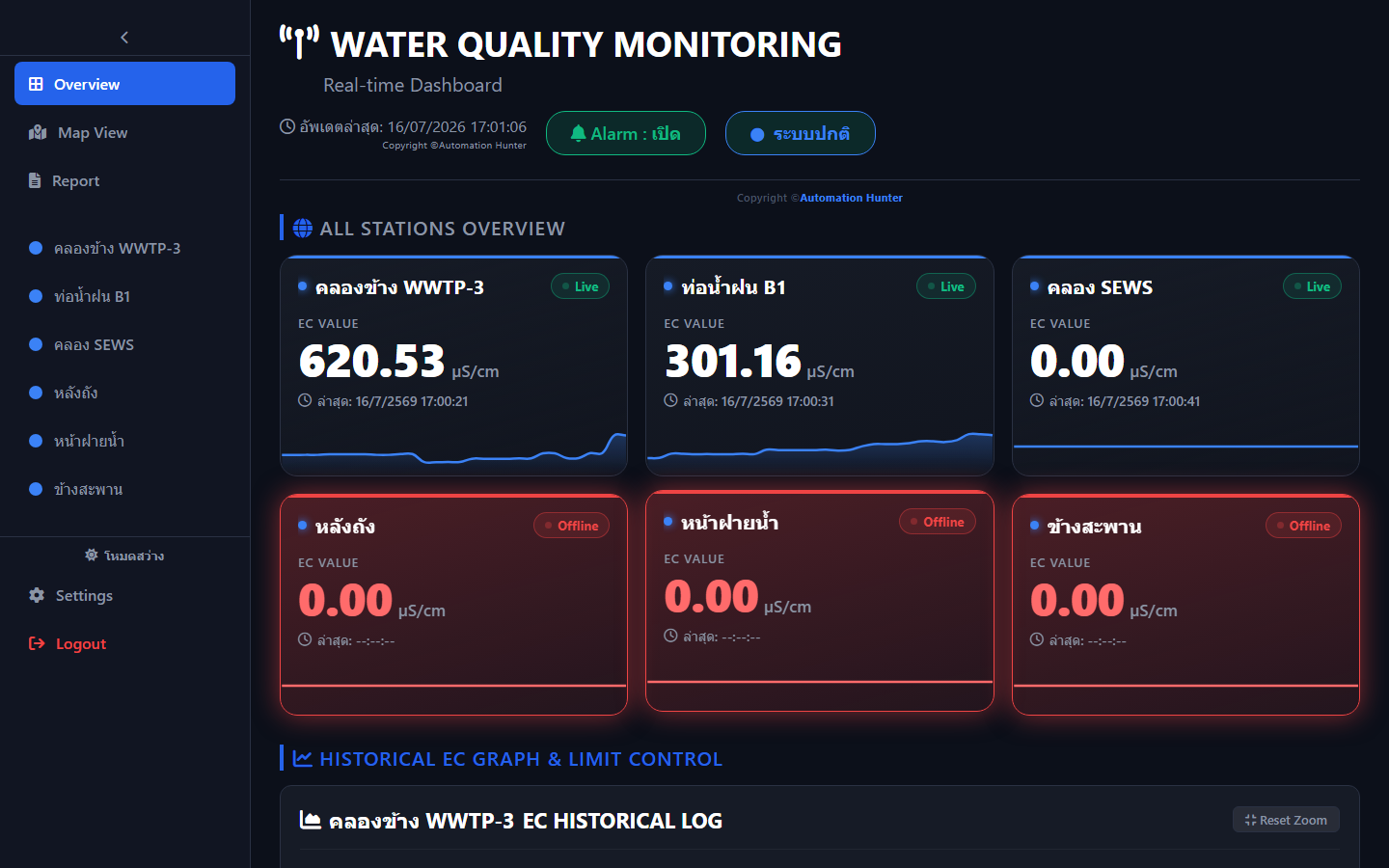Open the คลองข้าง WWTP-3 station card title
The image size is (1389, 868).
[x=399, y=287]
